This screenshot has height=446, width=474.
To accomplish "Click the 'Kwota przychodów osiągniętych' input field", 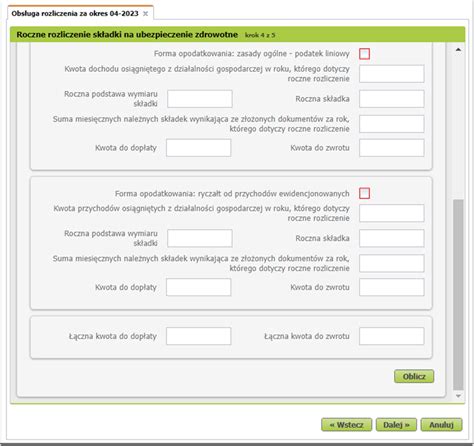I will pyautogui.click(x=392, y=213).
